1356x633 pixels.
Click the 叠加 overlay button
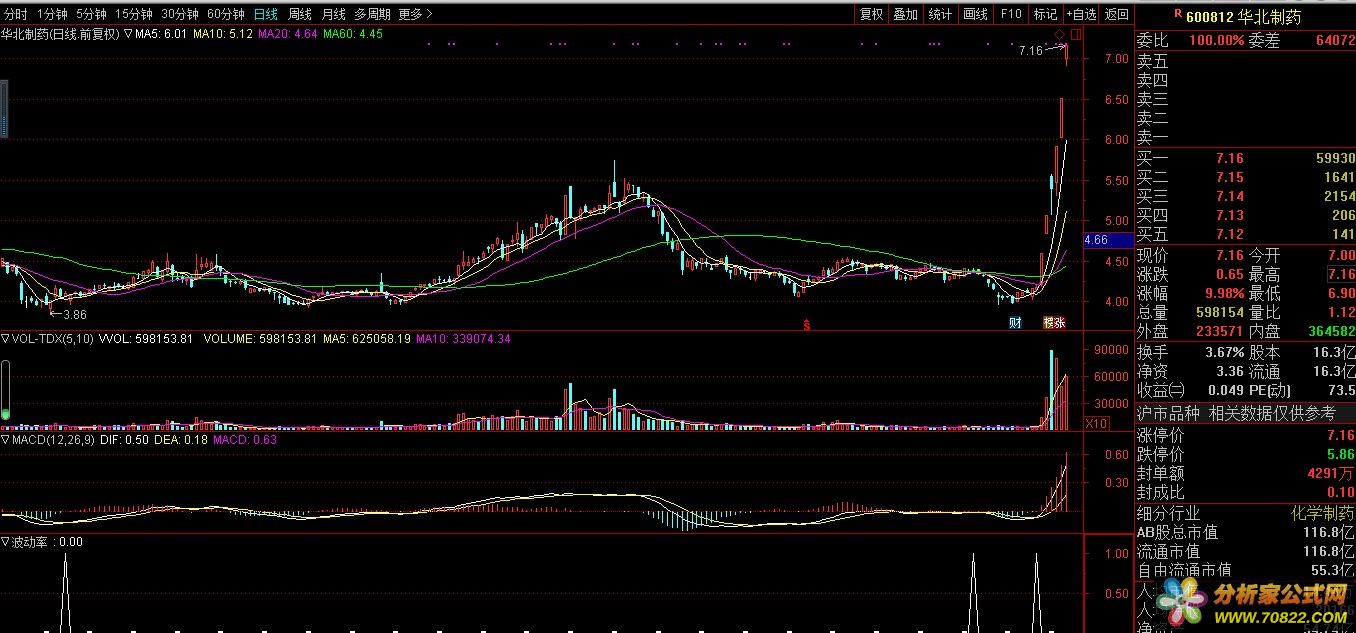pos(906,14)
